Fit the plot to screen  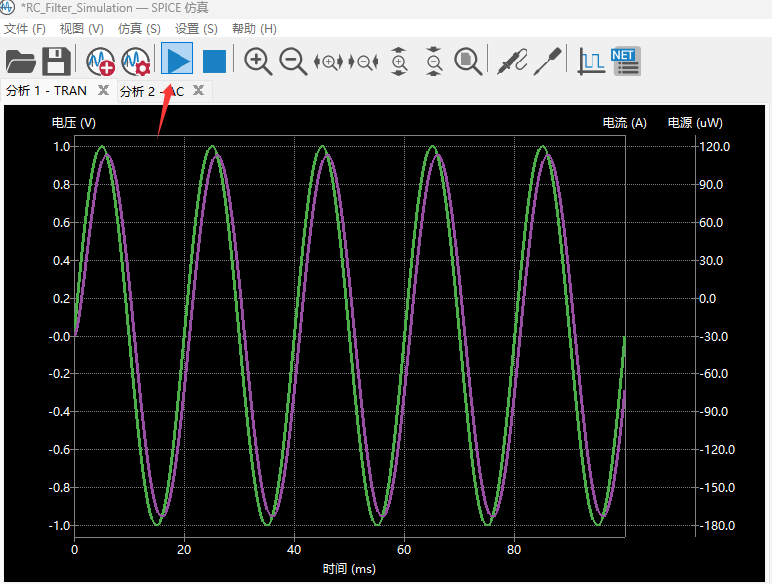(467, 62)
